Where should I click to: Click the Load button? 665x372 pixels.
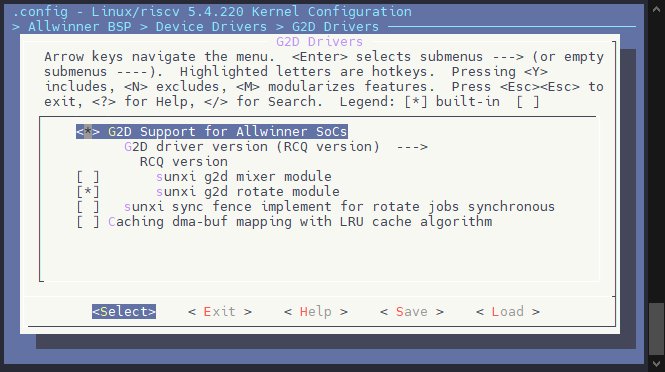pos(508,311)
